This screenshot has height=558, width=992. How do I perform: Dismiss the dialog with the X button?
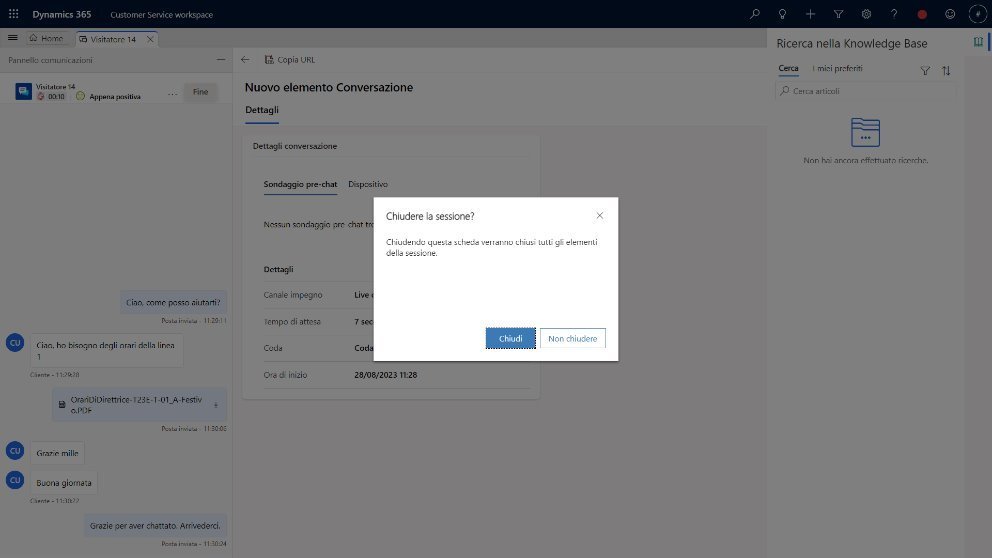coord(599,215)
